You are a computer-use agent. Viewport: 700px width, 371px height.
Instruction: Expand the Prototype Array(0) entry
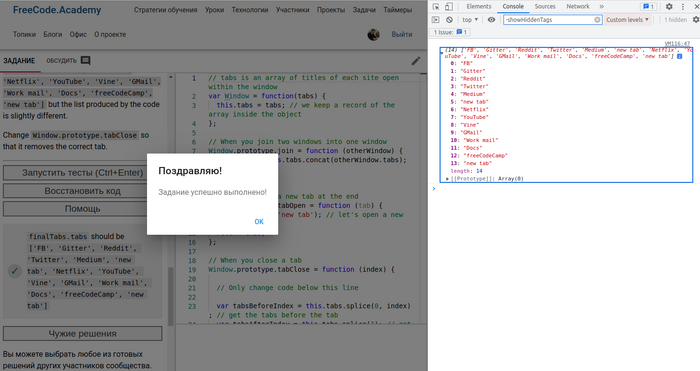[485, 179]
